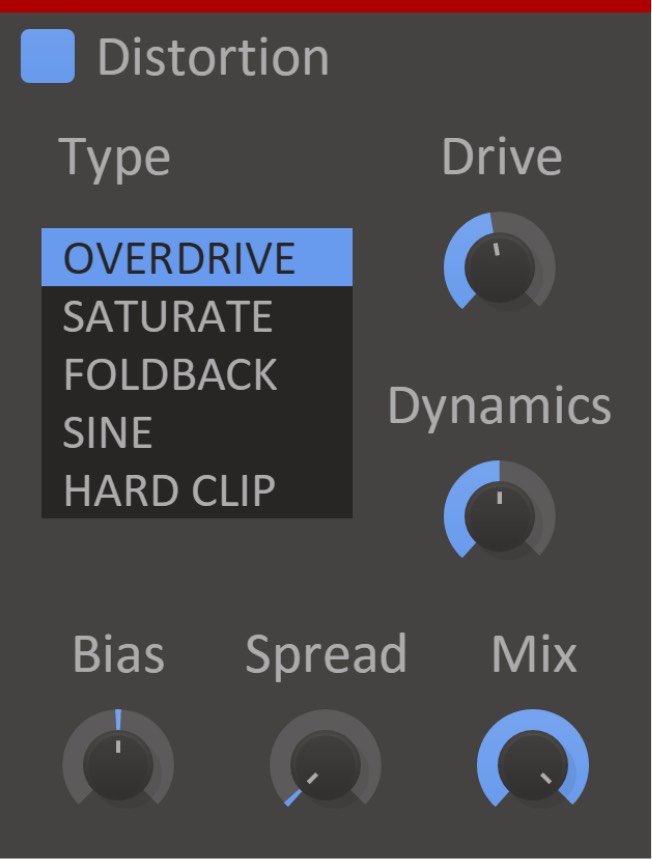Choose HARD CLIP distortion type
The image size is (652, 859).
coord(197,490)
